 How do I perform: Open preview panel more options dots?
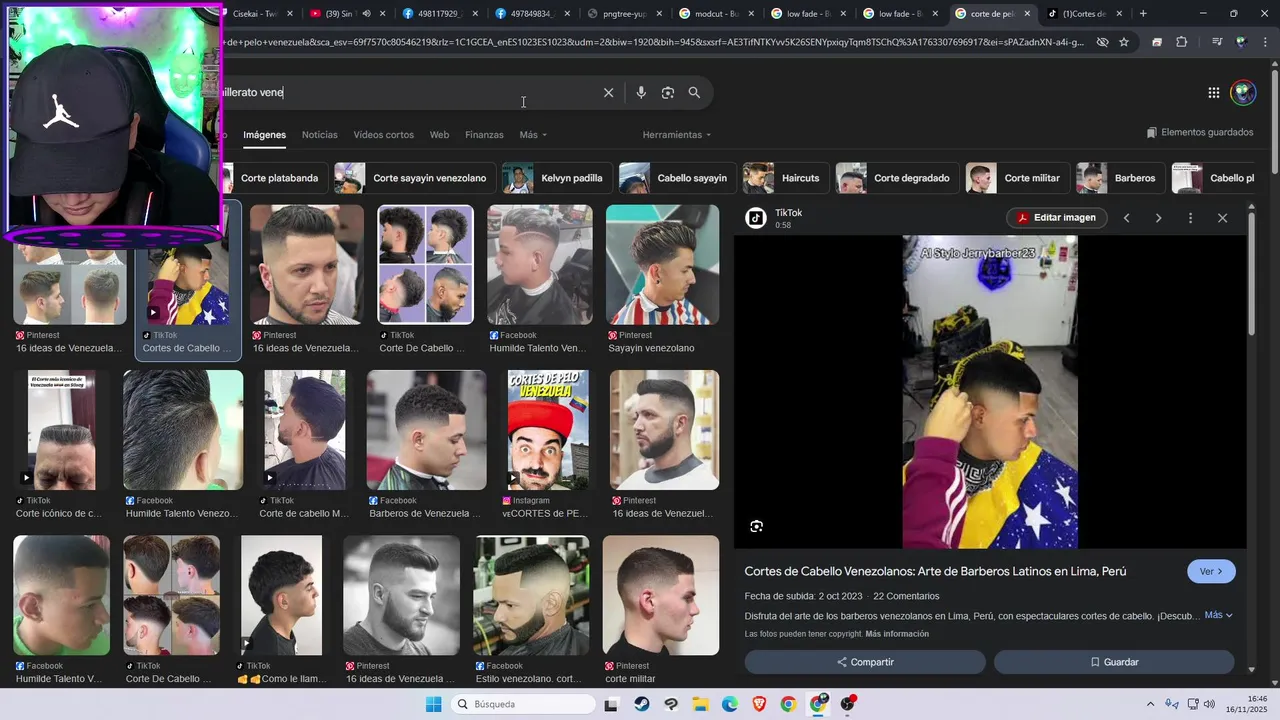click(1190, 218)
